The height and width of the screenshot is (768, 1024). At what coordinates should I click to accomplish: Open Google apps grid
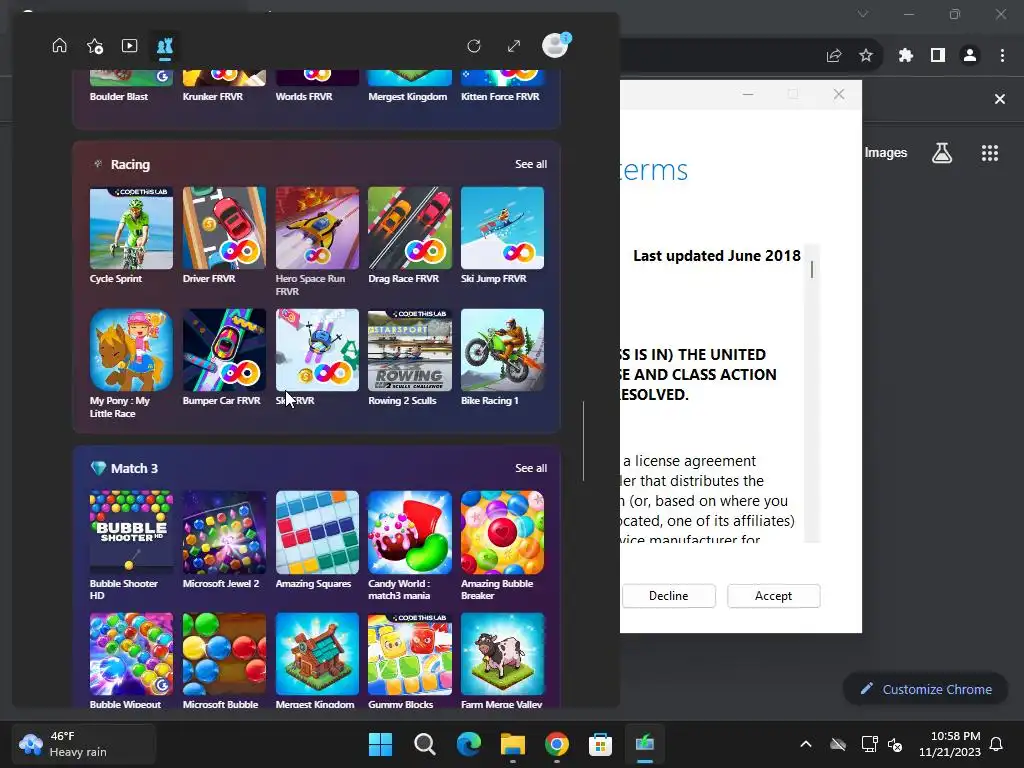click(x=990, y=153)
